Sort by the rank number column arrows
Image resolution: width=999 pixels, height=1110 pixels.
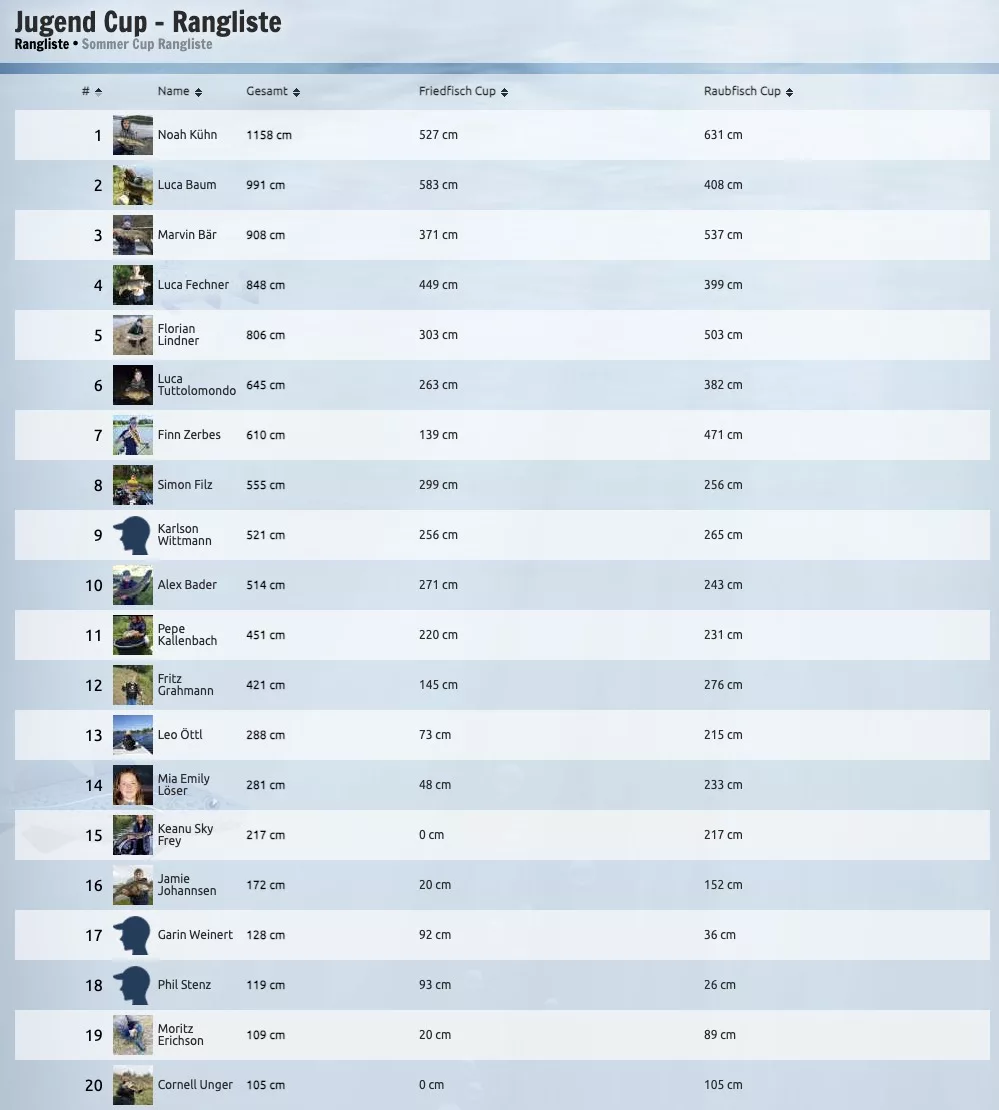(98, 92)
